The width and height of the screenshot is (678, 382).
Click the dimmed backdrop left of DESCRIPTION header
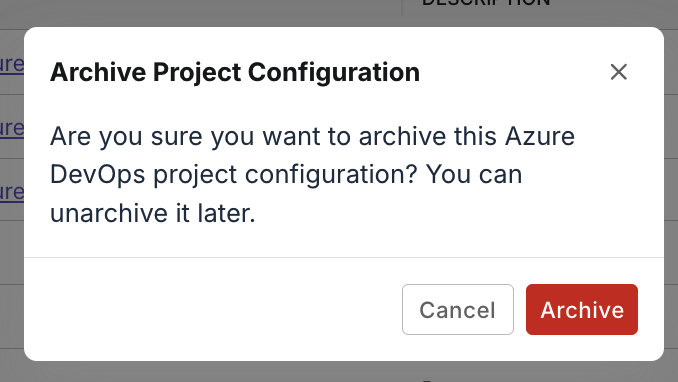(x=201, y=11)
